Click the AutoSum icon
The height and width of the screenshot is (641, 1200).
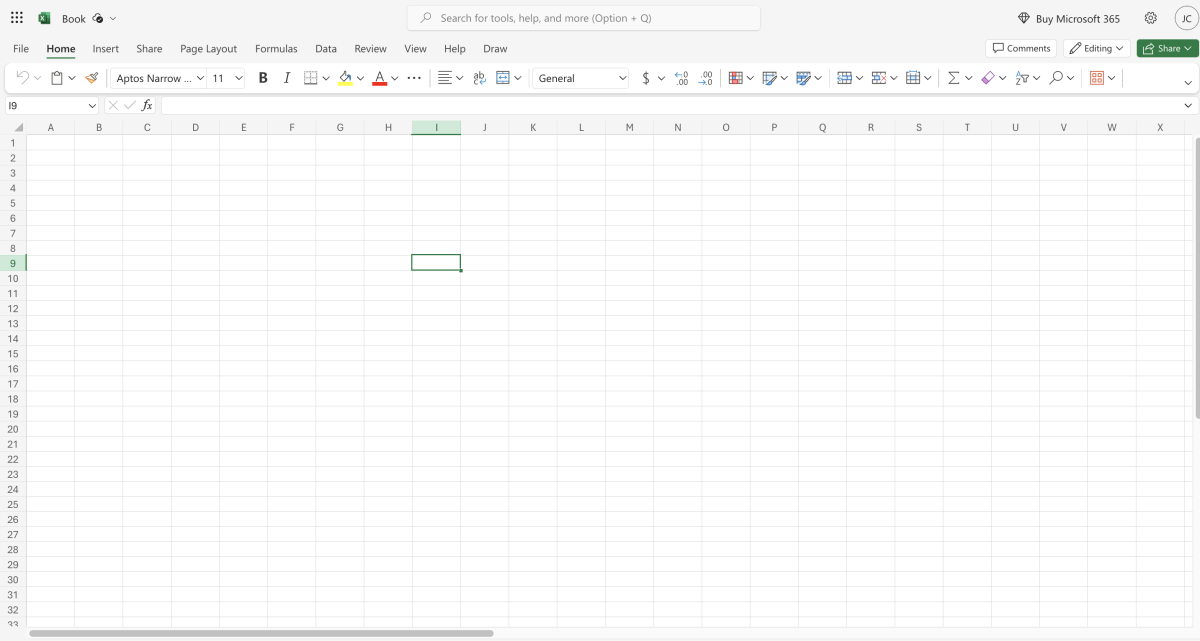click(x=952, y=77)
